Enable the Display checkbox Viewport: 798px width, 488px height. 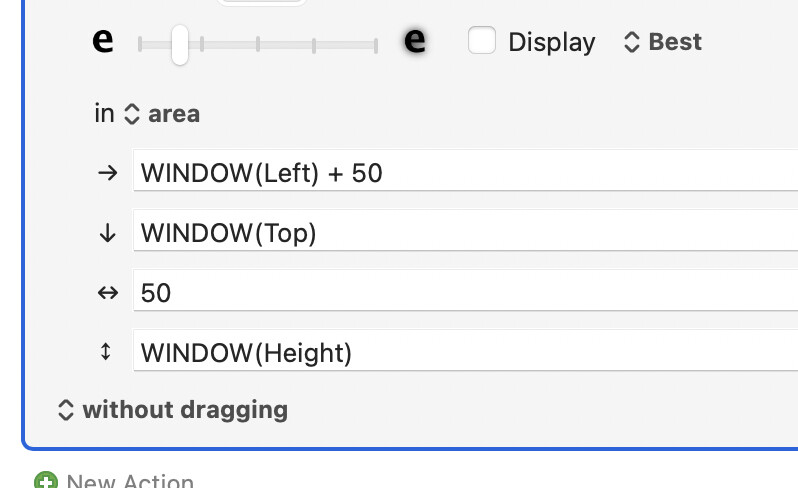point(481,40)
